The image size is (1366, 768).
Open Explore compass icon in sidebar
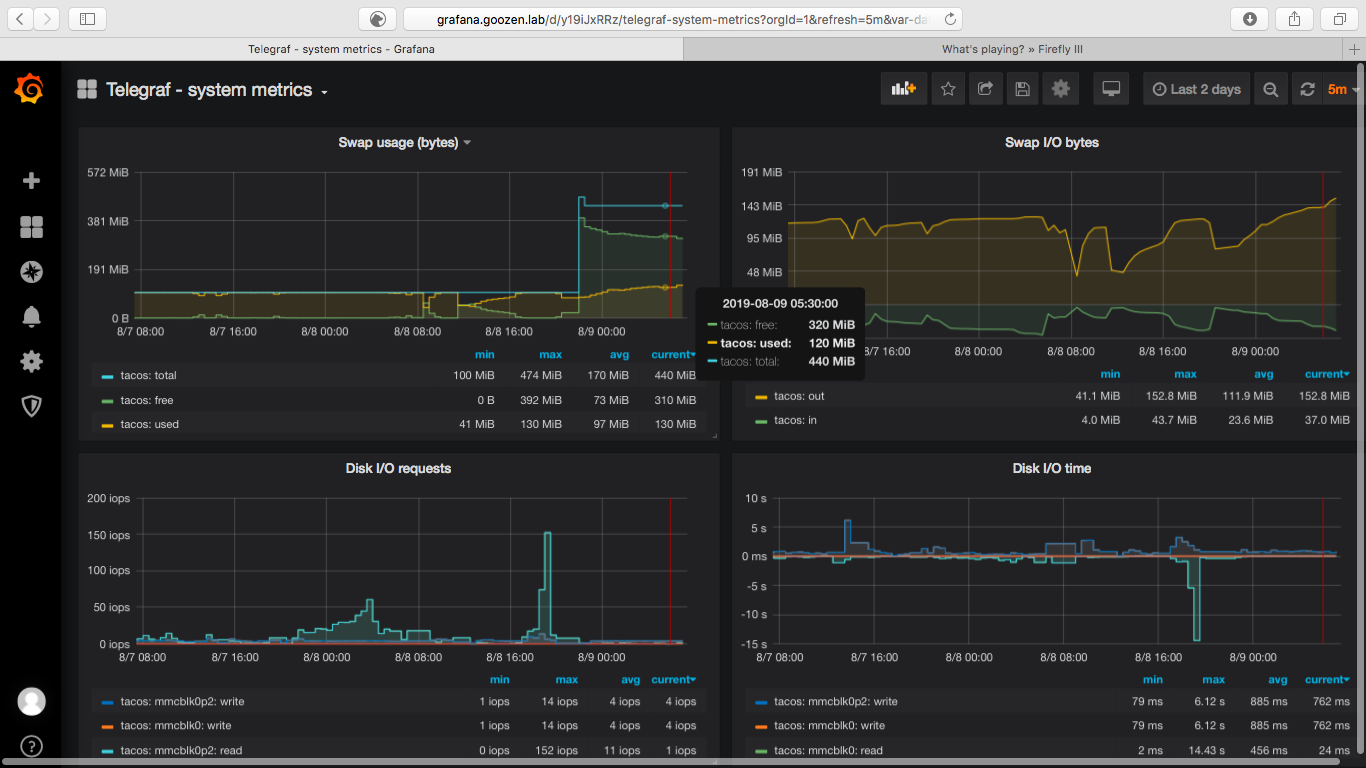[31, 271]
